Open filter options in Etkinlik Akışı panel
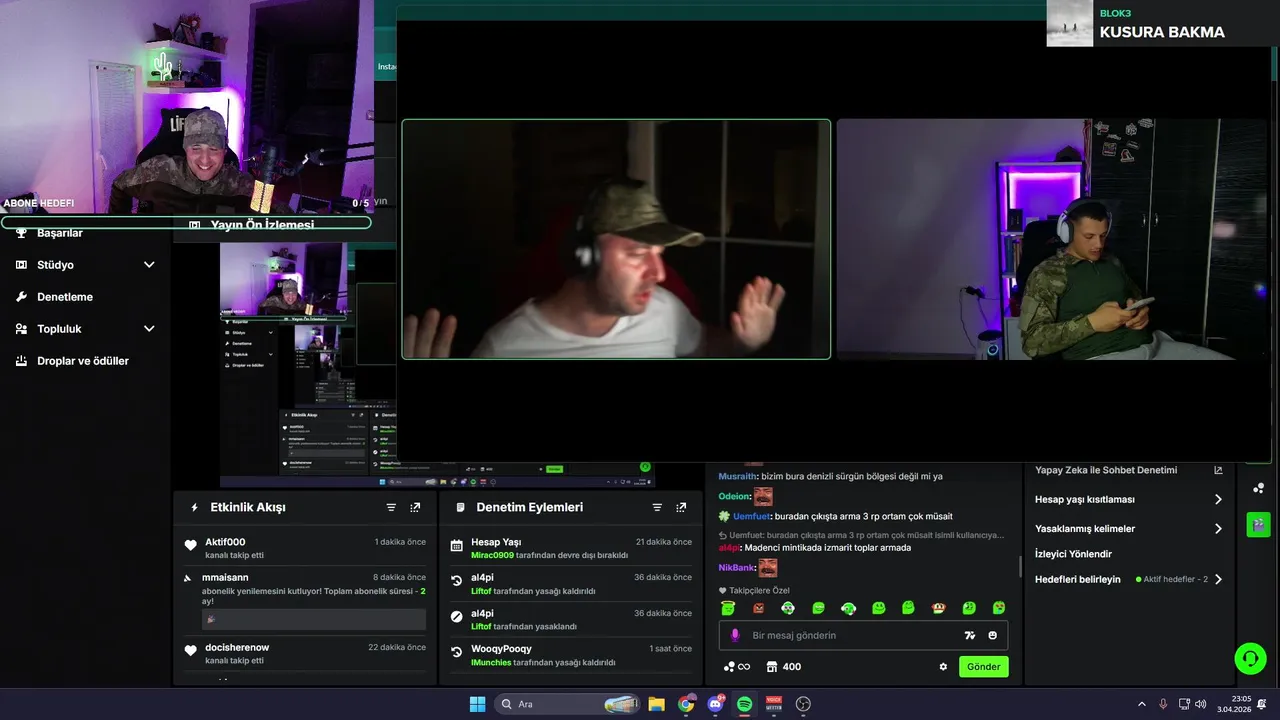 391,507
